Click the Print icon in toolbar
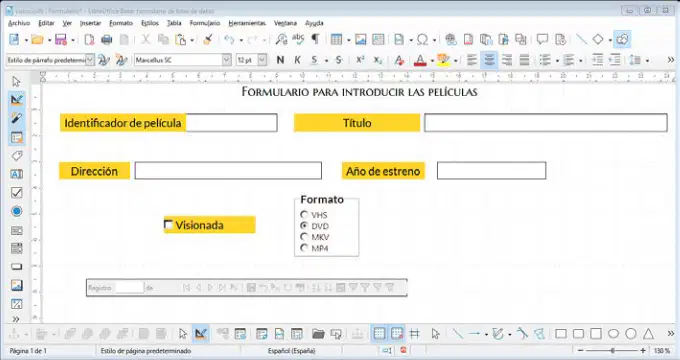The width and height of the screenshot is (680, 360). 107,39
